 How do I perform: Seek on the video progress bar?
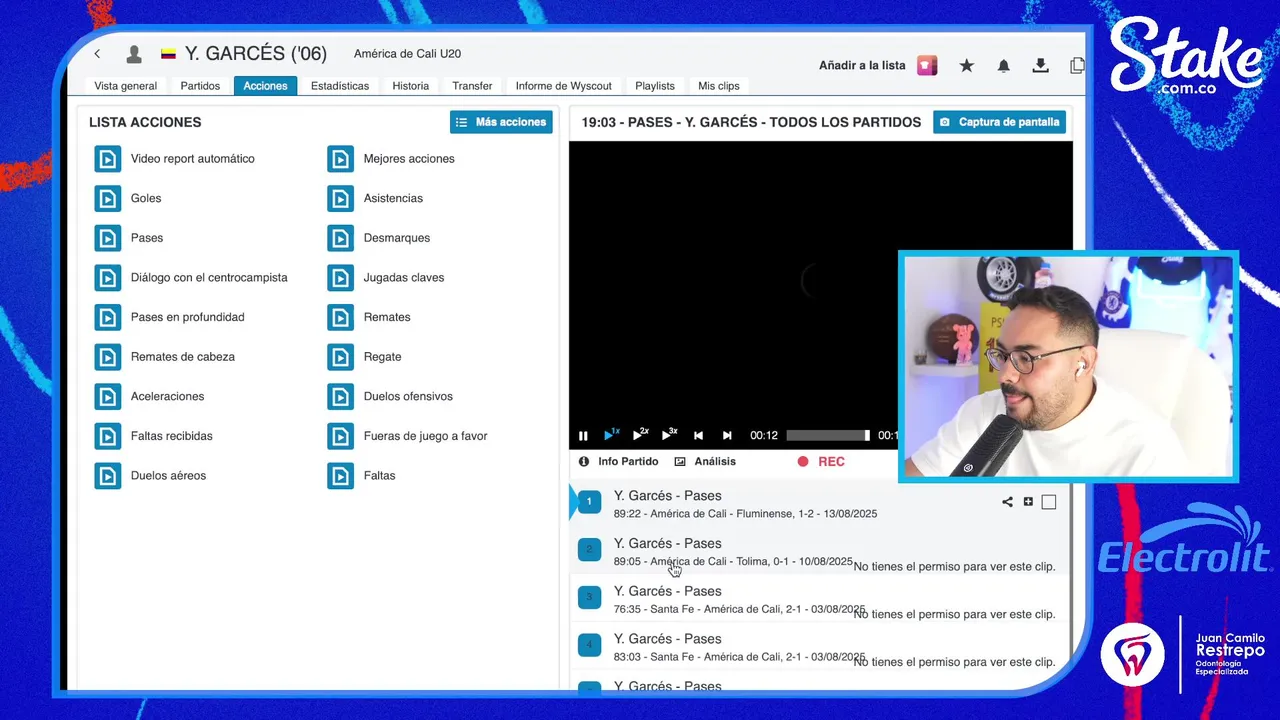(x=828, y=436)
